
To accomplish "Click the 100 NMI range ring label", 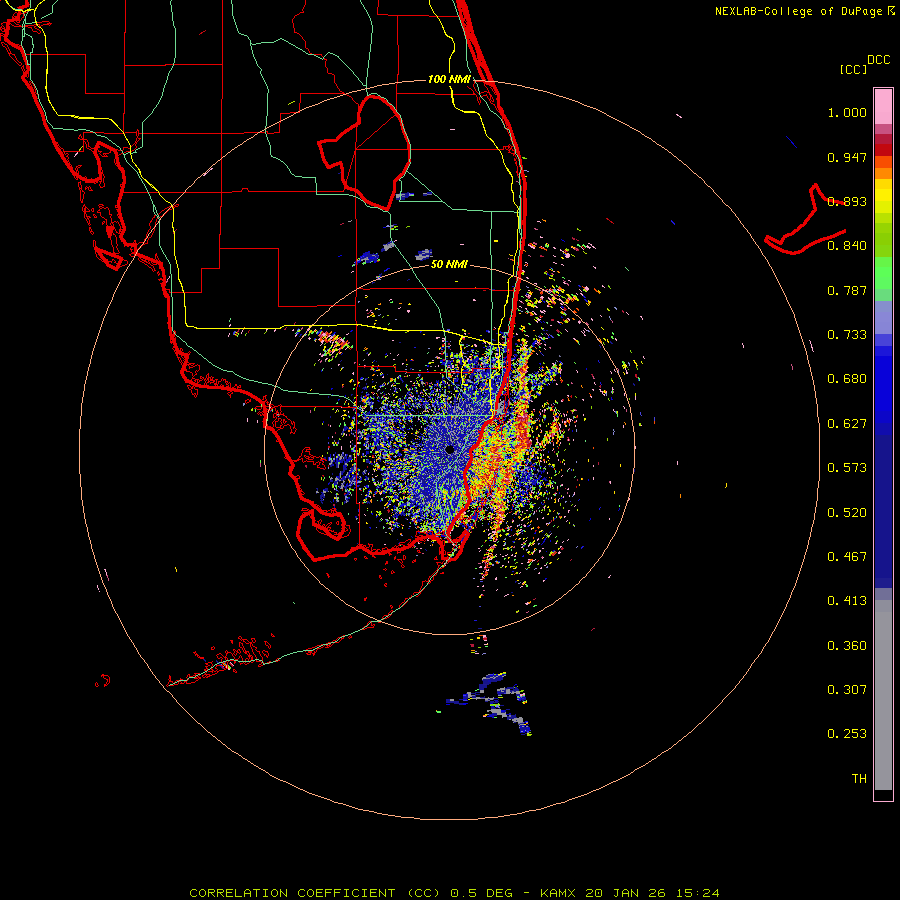I will [x=449, y=79].
